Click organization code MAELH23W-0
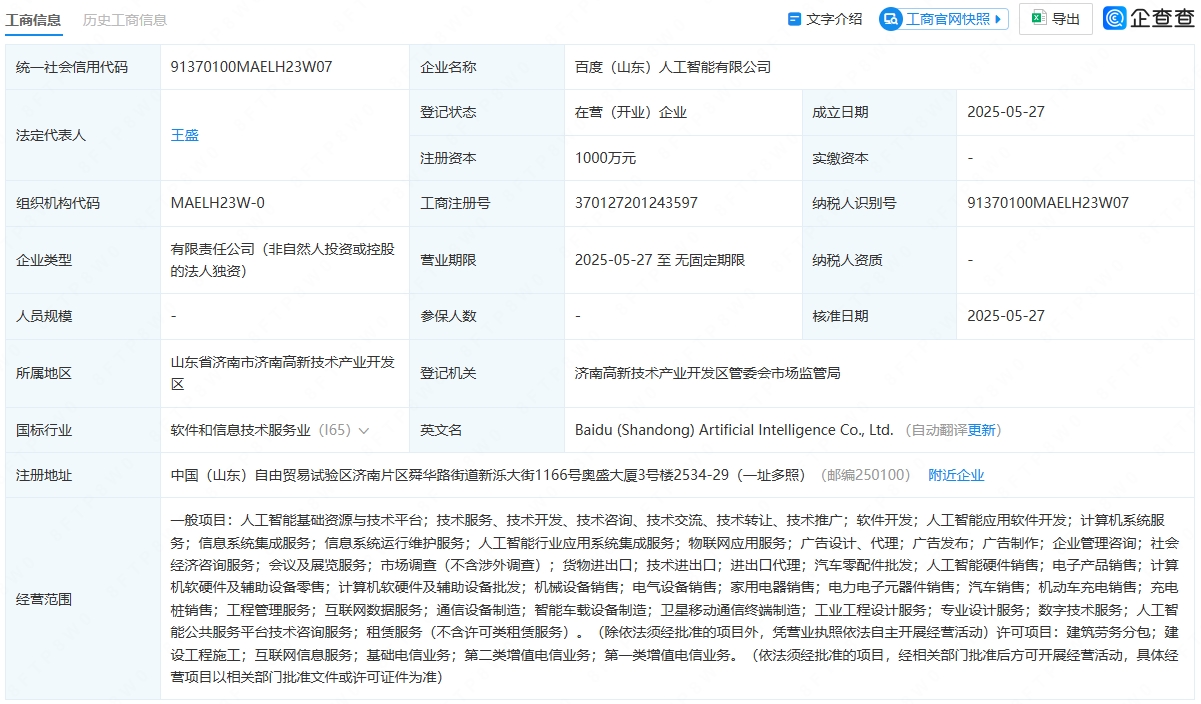Viewport: 1201px width, 704px height. click(x=218, y=202)
